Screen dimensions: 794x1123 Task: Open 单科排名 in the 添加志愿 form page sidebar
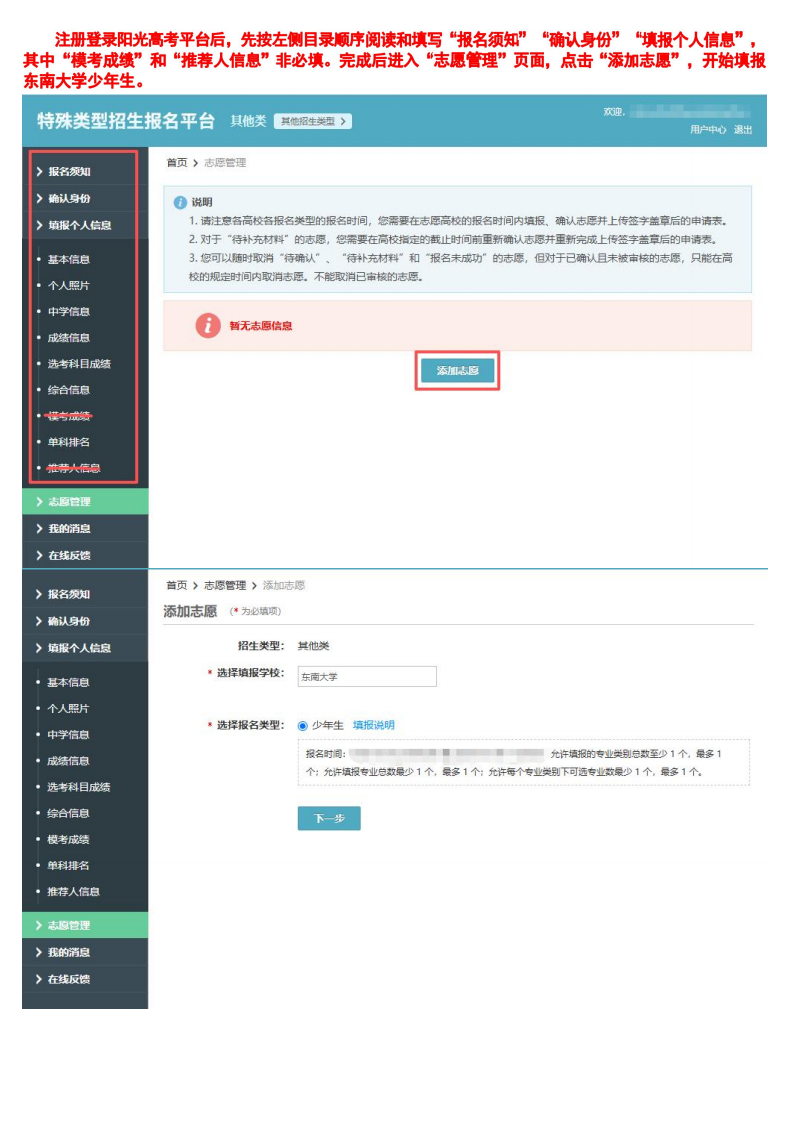[x=69, y=865]
